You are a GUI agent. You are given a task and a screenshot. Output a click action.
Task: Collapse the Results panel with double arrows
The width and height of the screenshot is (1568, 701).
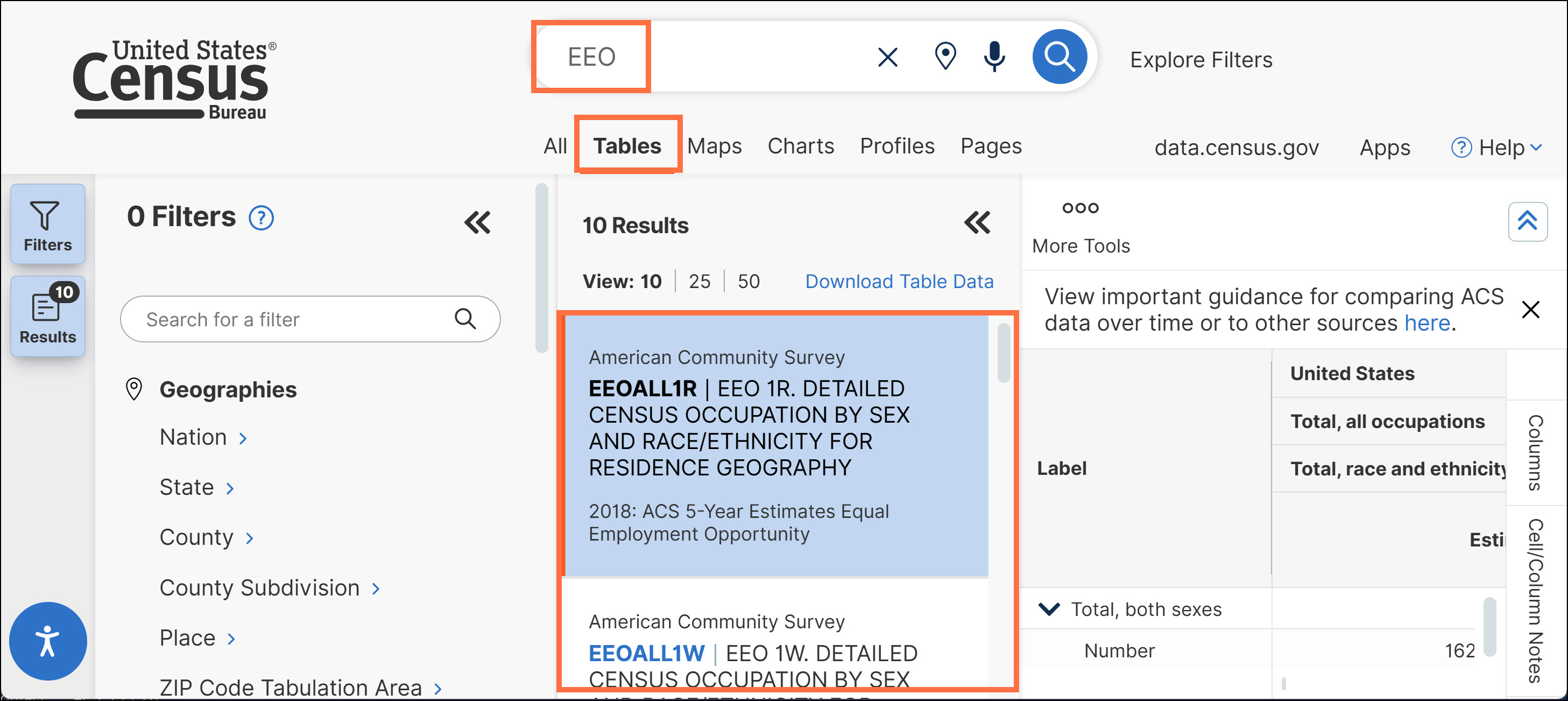977,222
